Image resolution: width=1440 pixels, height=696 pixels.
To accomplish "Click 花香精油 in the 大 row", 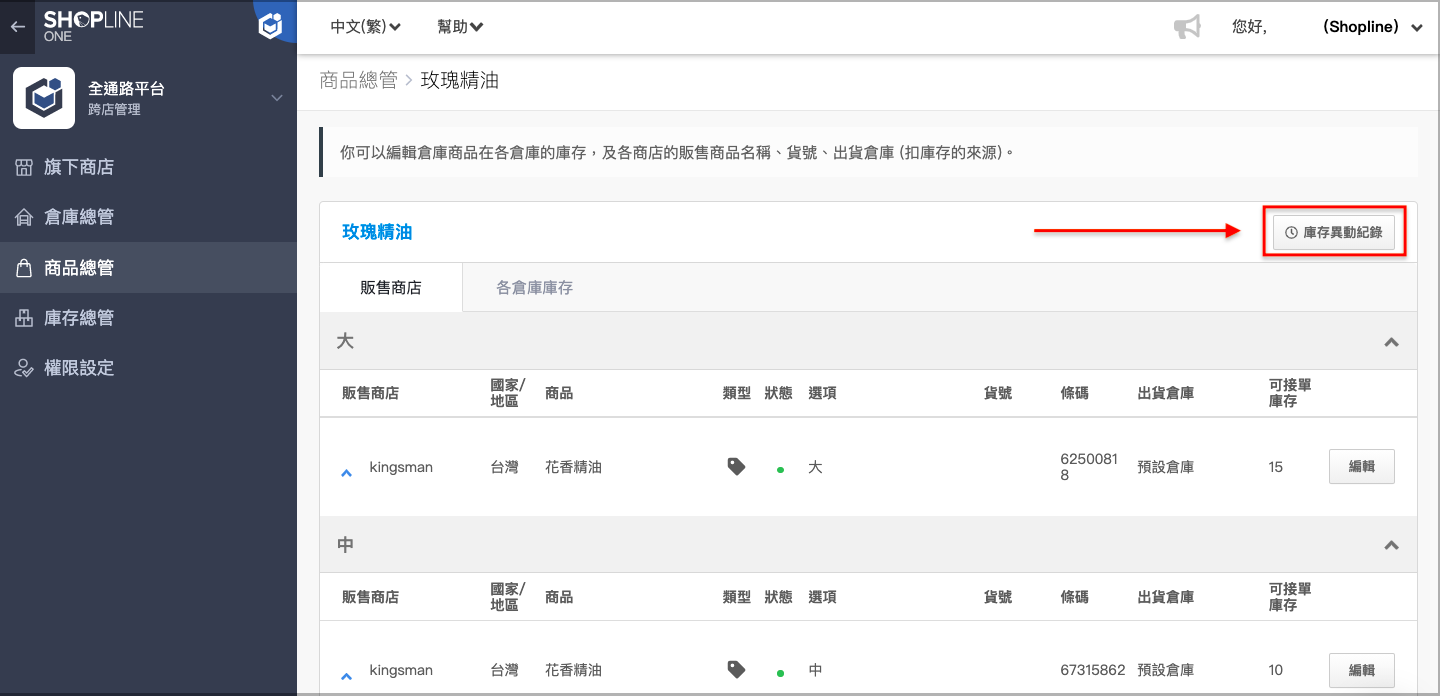I will pyautogui.click(x=573, y=467).
